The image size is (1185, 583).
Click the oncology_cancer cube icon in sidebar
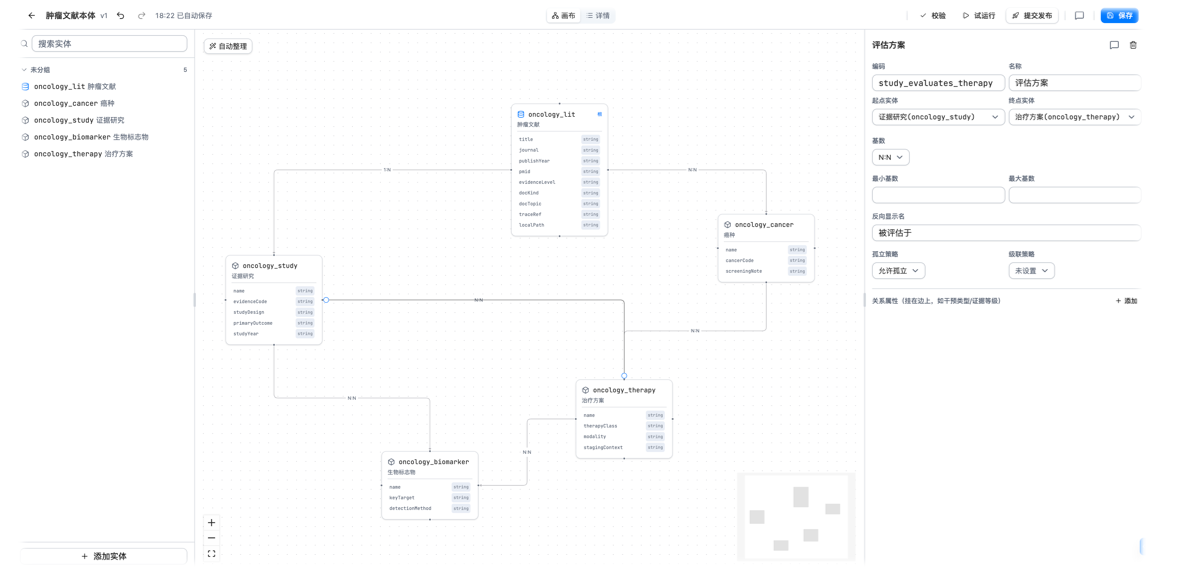pyautogui.click(x=26, y=104)
